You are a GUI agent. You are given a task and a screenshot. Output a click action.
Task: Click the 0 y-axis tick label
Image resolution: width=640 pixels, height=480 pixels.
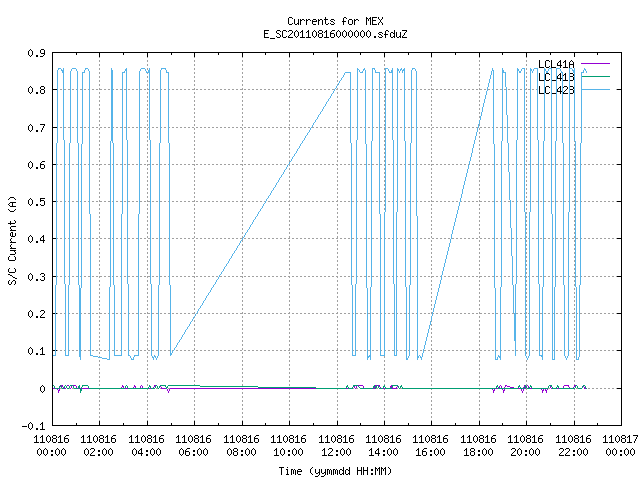click(x=42, y=389)
